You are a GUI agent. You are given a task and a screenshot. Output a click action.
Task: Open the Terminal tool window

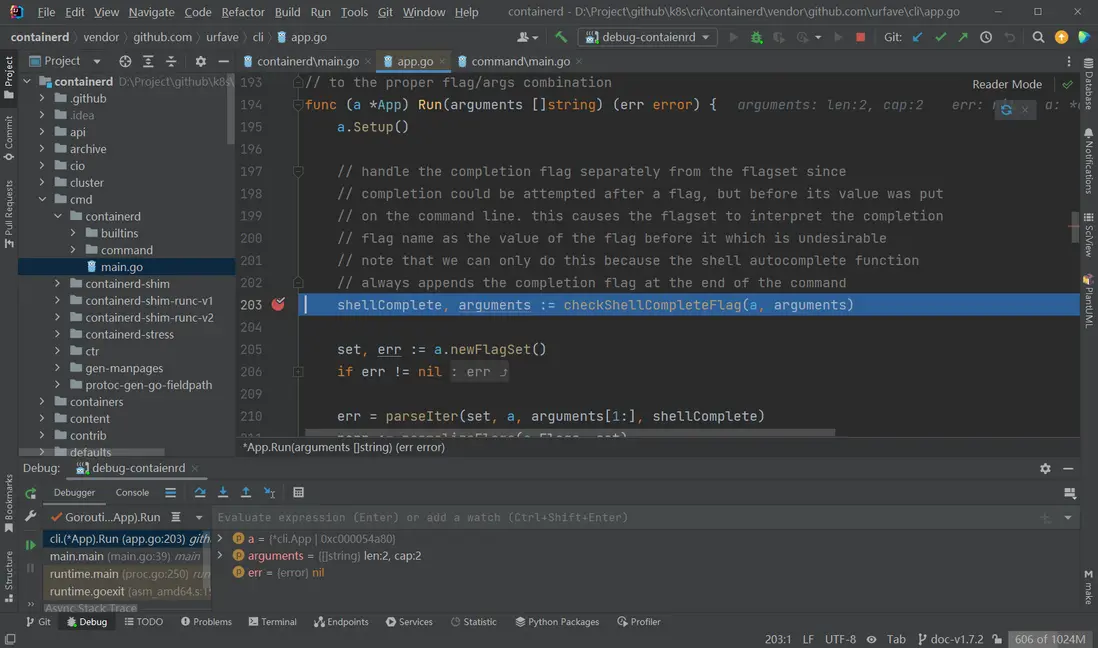point(270,622)
